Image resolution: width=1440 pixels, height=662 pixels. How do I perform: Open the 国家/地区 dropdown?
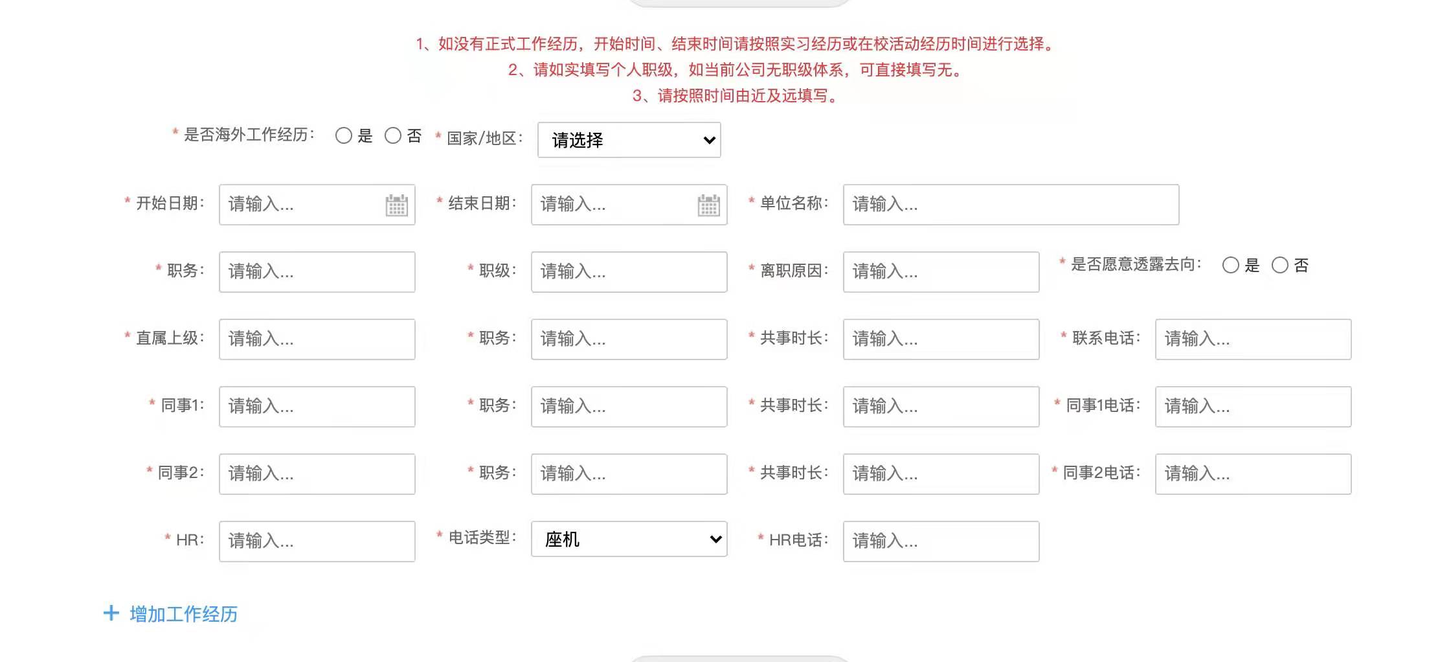(629, 140)
